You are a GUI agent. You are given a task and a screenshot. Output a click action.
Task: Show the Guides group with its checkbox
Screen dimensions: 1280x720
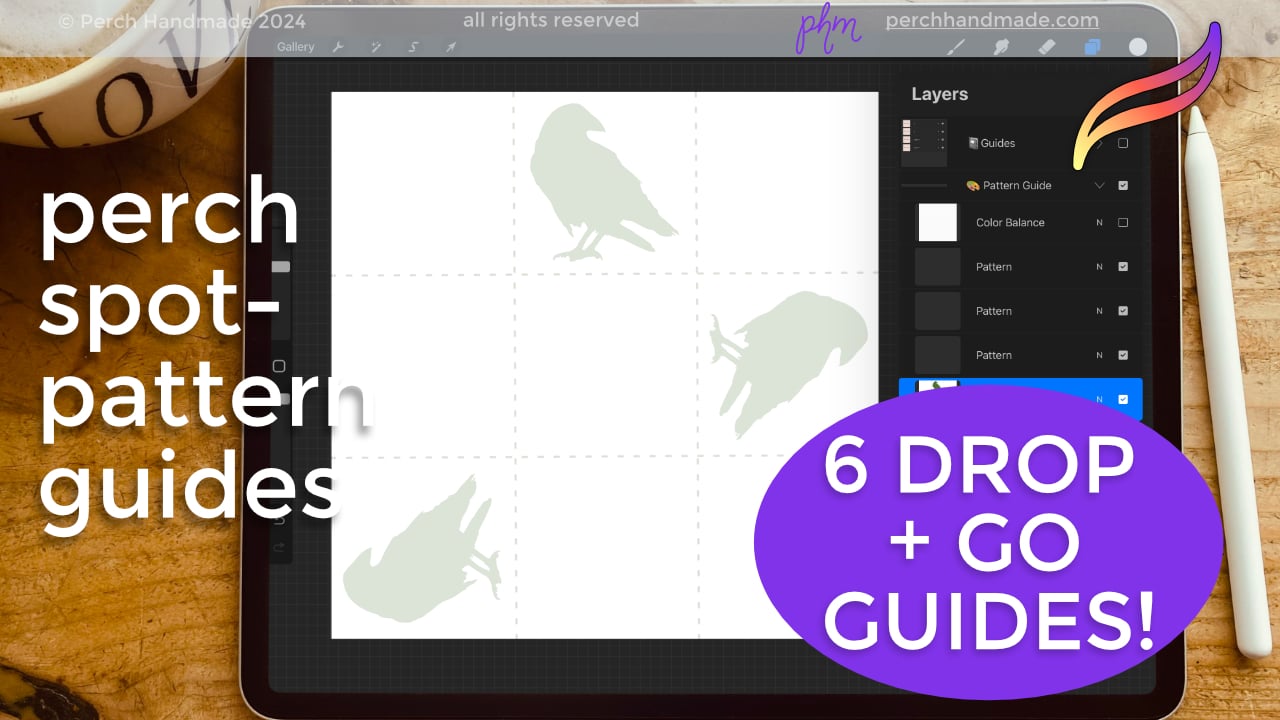(x=1123, y=143)
